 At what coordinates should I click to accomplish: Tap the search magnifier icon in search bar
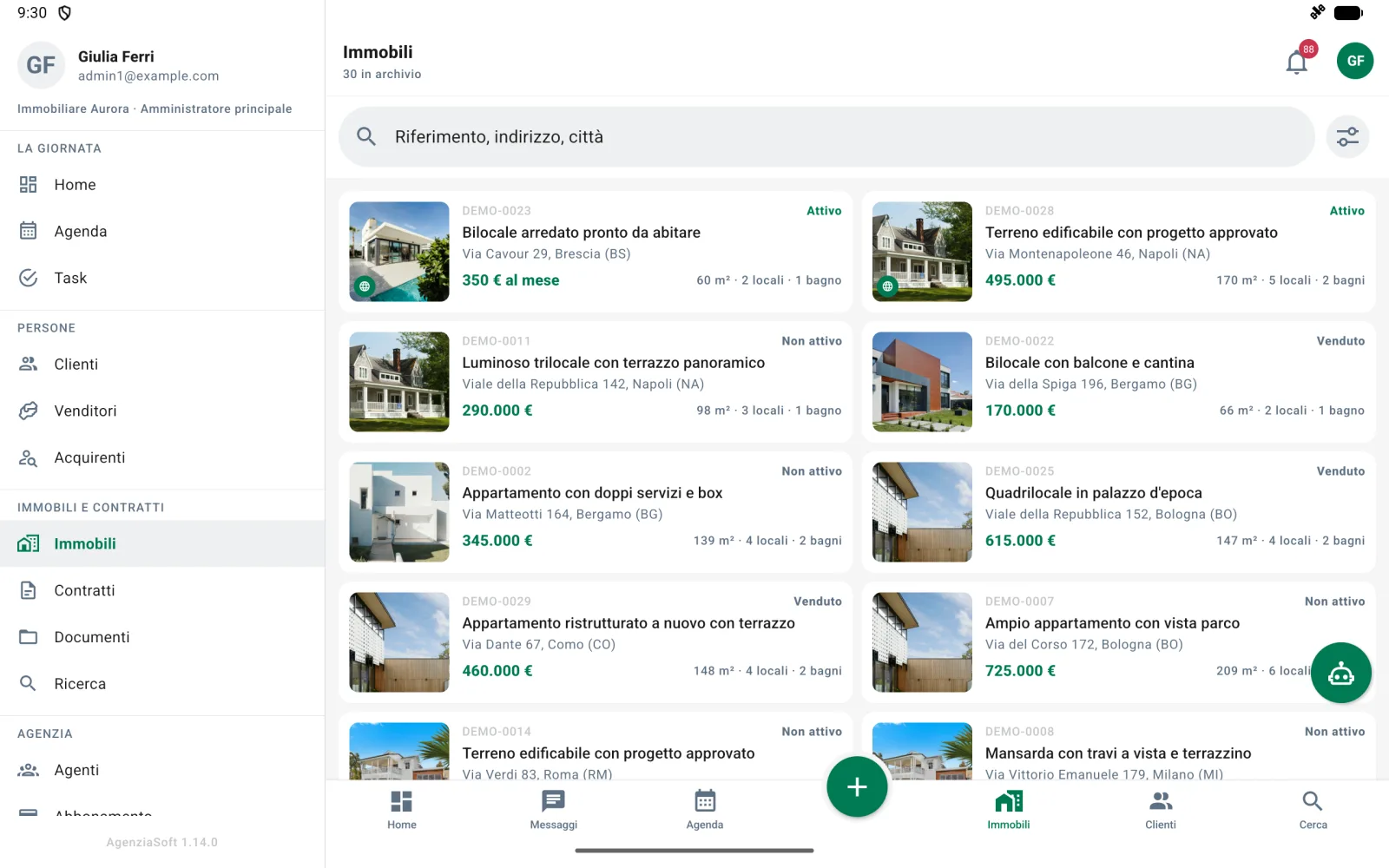point(366,137)
